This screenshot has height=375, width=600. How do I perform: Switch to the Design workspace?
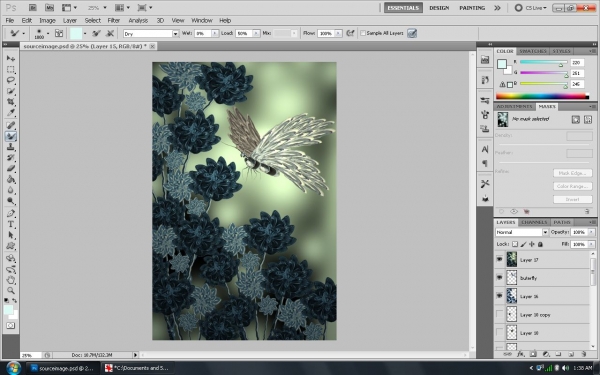tap(439, 8)
